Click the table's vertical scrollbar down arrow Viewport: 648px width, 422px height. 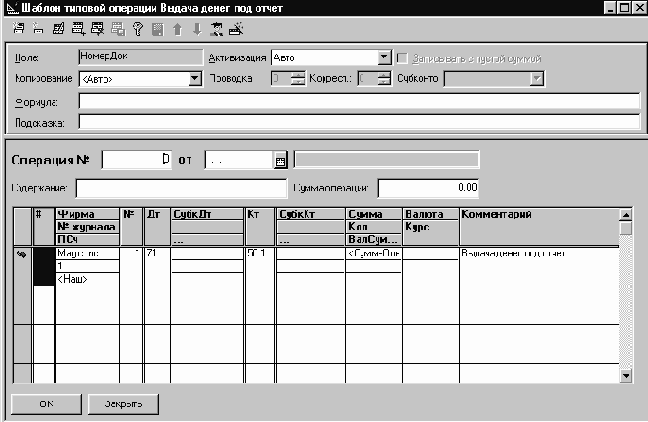click(x=626, y=375)
